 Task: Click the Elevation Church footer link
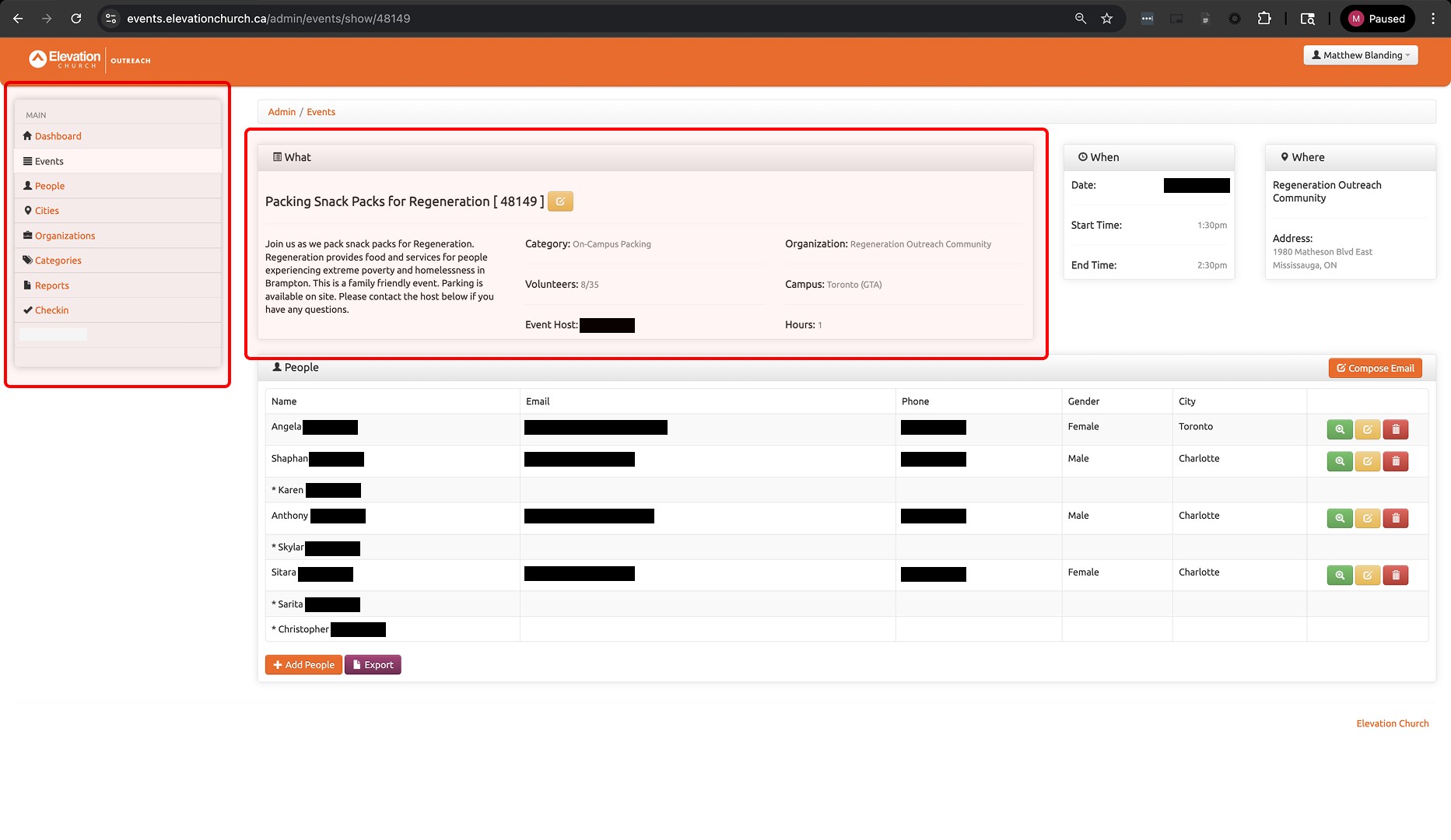(1393, 723)
